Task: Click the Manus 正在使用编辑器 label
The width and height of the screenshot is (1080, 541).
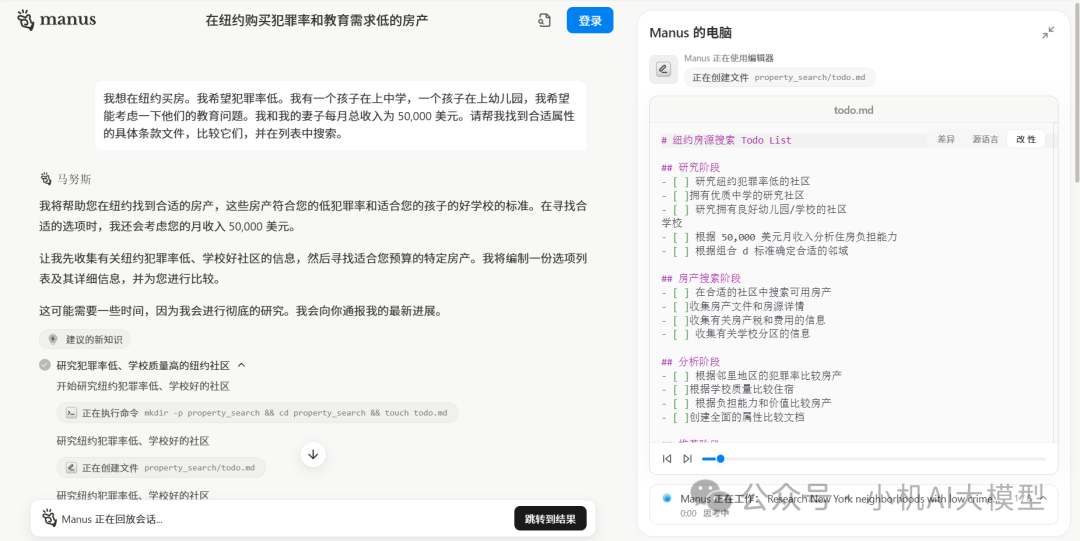Action: [729, 59]
